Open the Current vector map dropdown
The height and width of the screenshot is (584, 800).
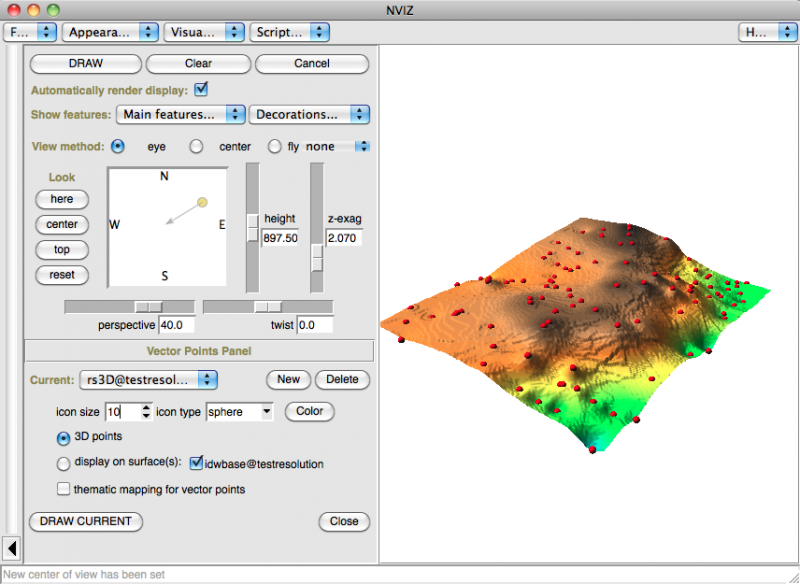click(x=147, y=380)
